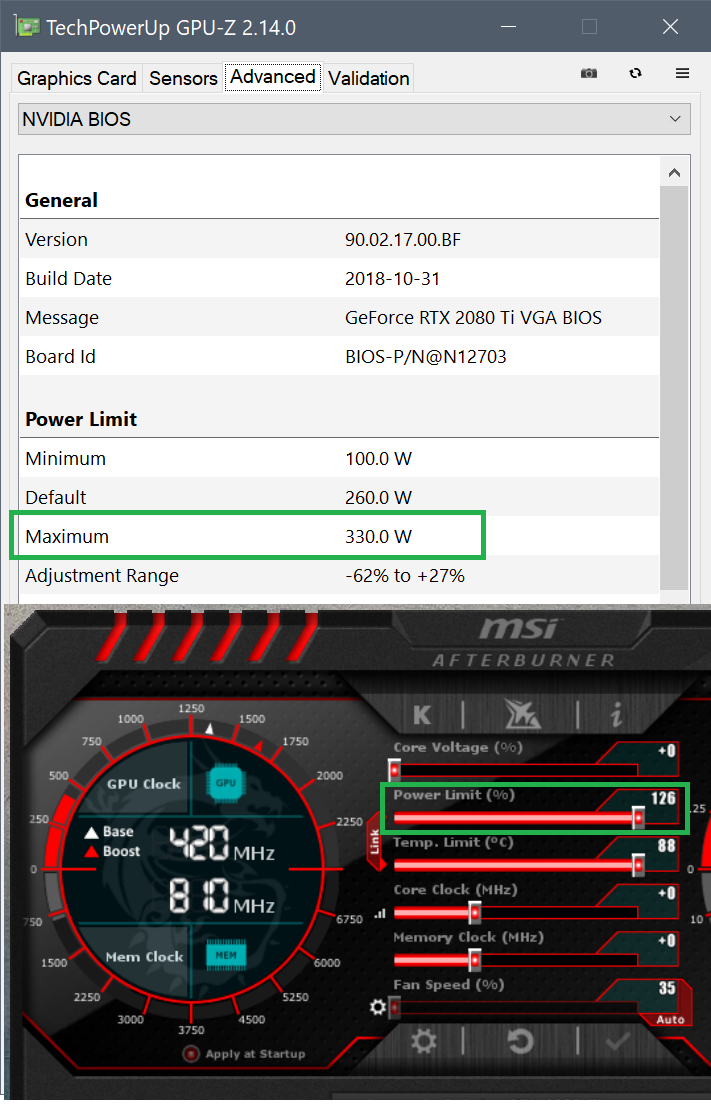Click the Adjustment Range -62% to +27%
Screen dimensions: 711x1105
[x=404, y=576]
